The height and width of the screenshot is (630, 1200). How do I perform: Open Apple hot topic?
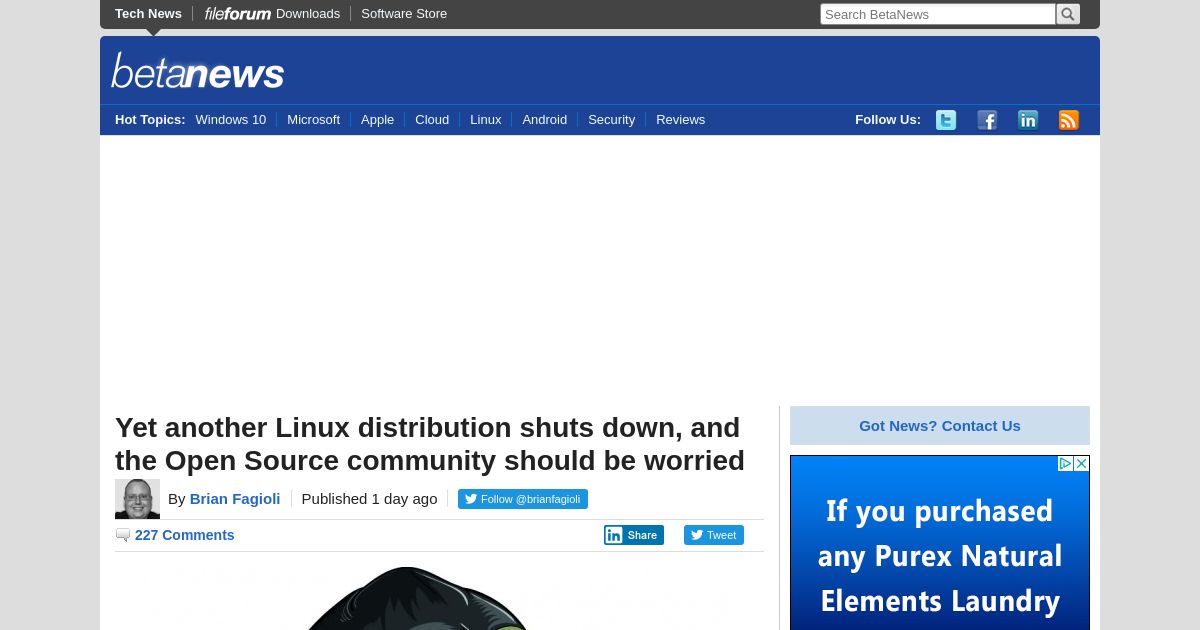point(377,120)
